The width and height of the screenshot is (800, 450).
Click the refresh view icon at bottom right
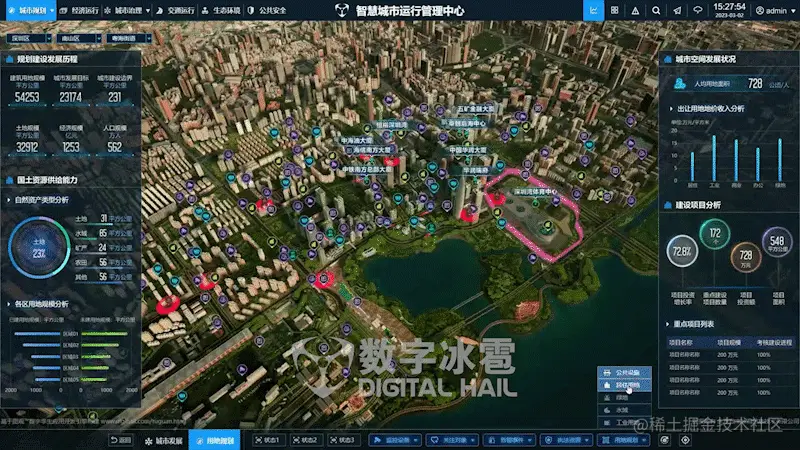coord(664,440)
